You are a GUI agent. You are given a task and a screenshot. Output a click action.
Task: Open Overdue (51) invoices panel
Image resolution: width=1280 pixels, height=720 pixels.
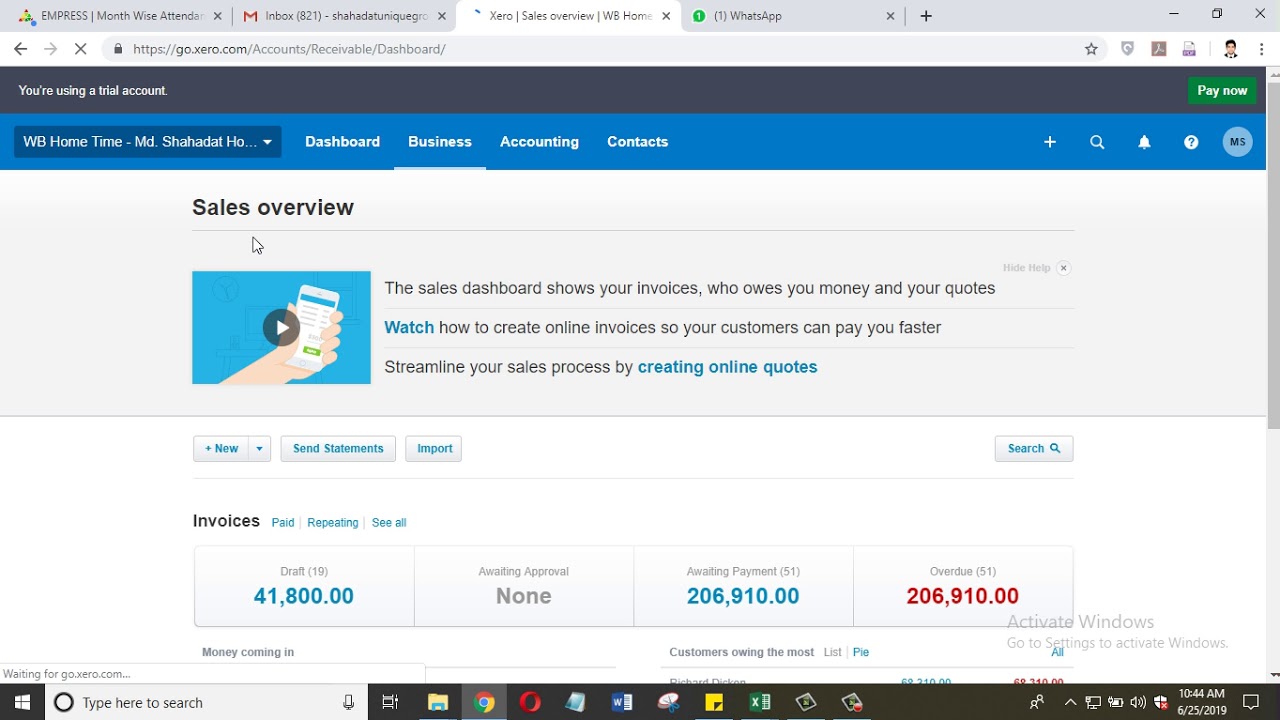[963, 586]
